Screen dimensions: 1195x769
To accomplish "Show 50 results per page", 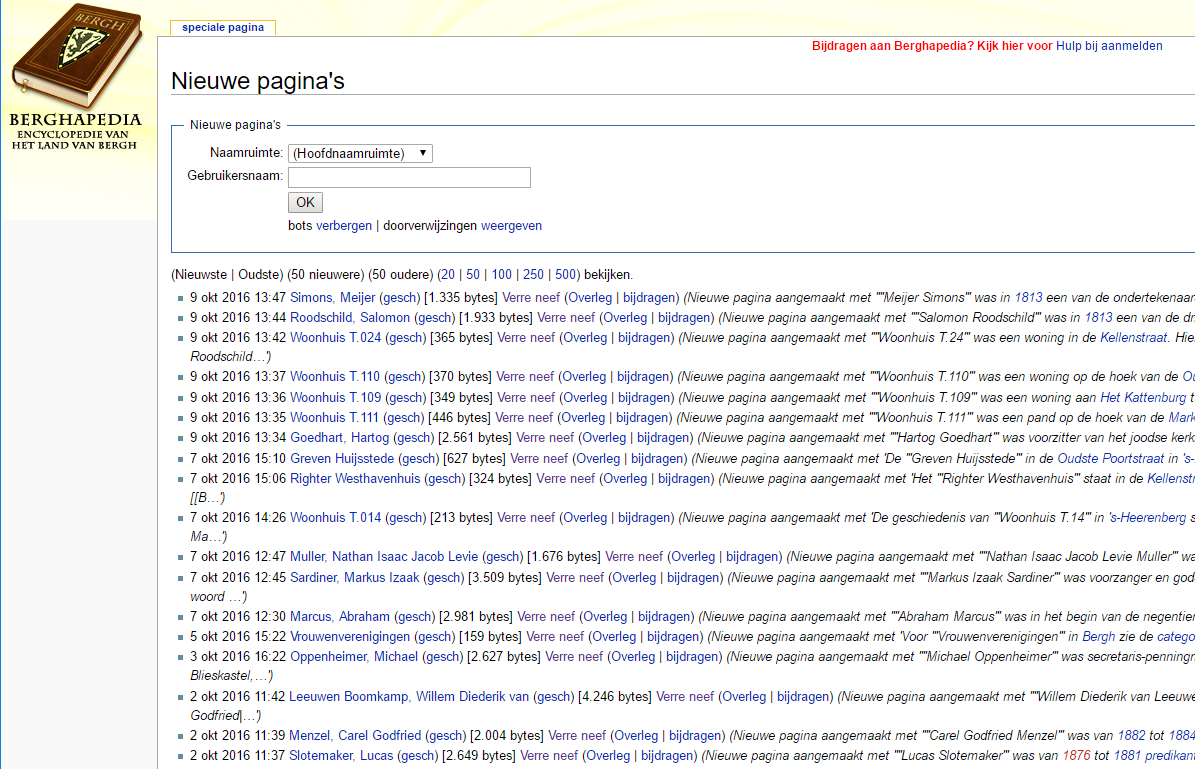I will point(473,274).
